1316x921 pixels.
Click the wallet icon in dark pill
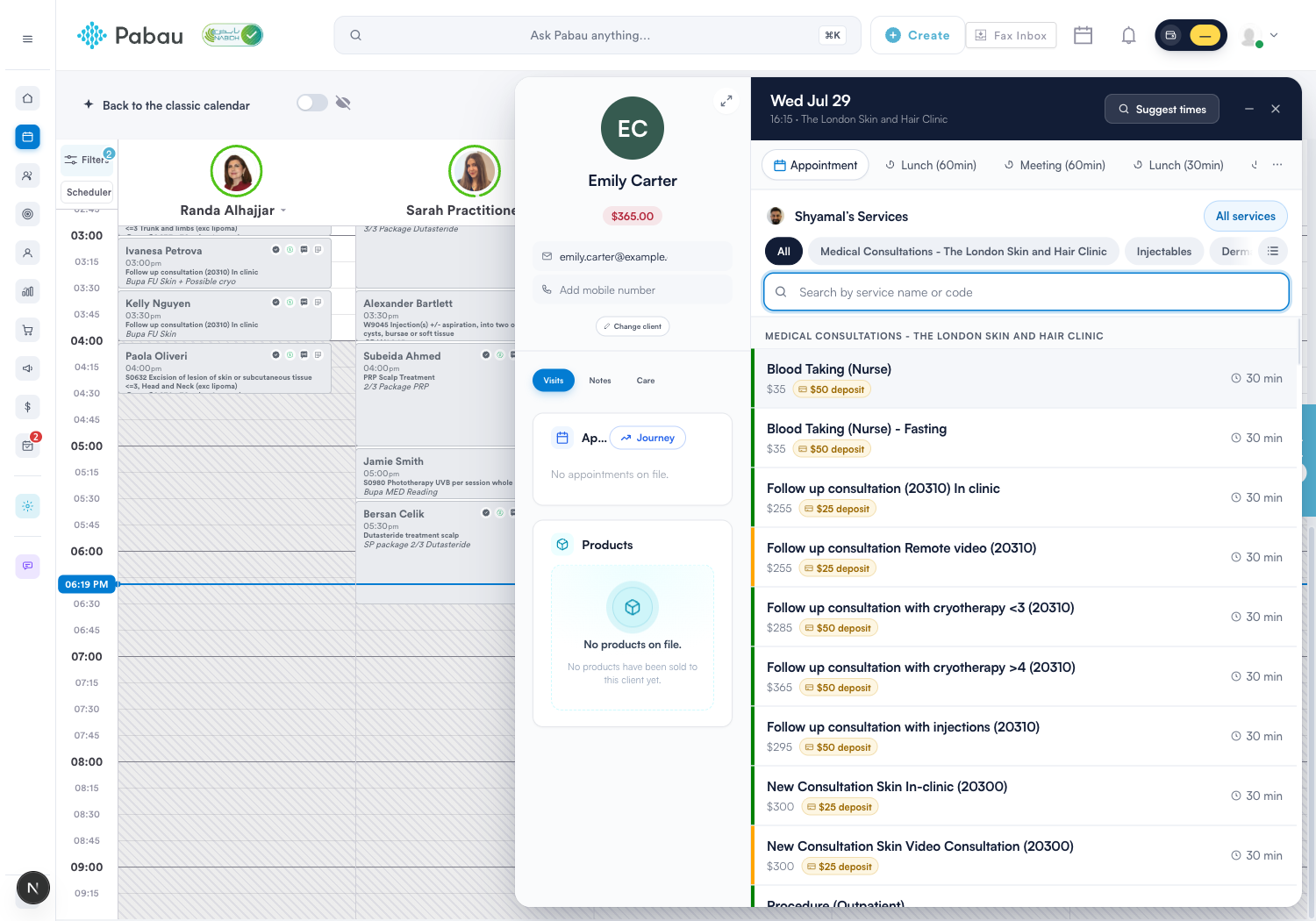coord(1170,35)
